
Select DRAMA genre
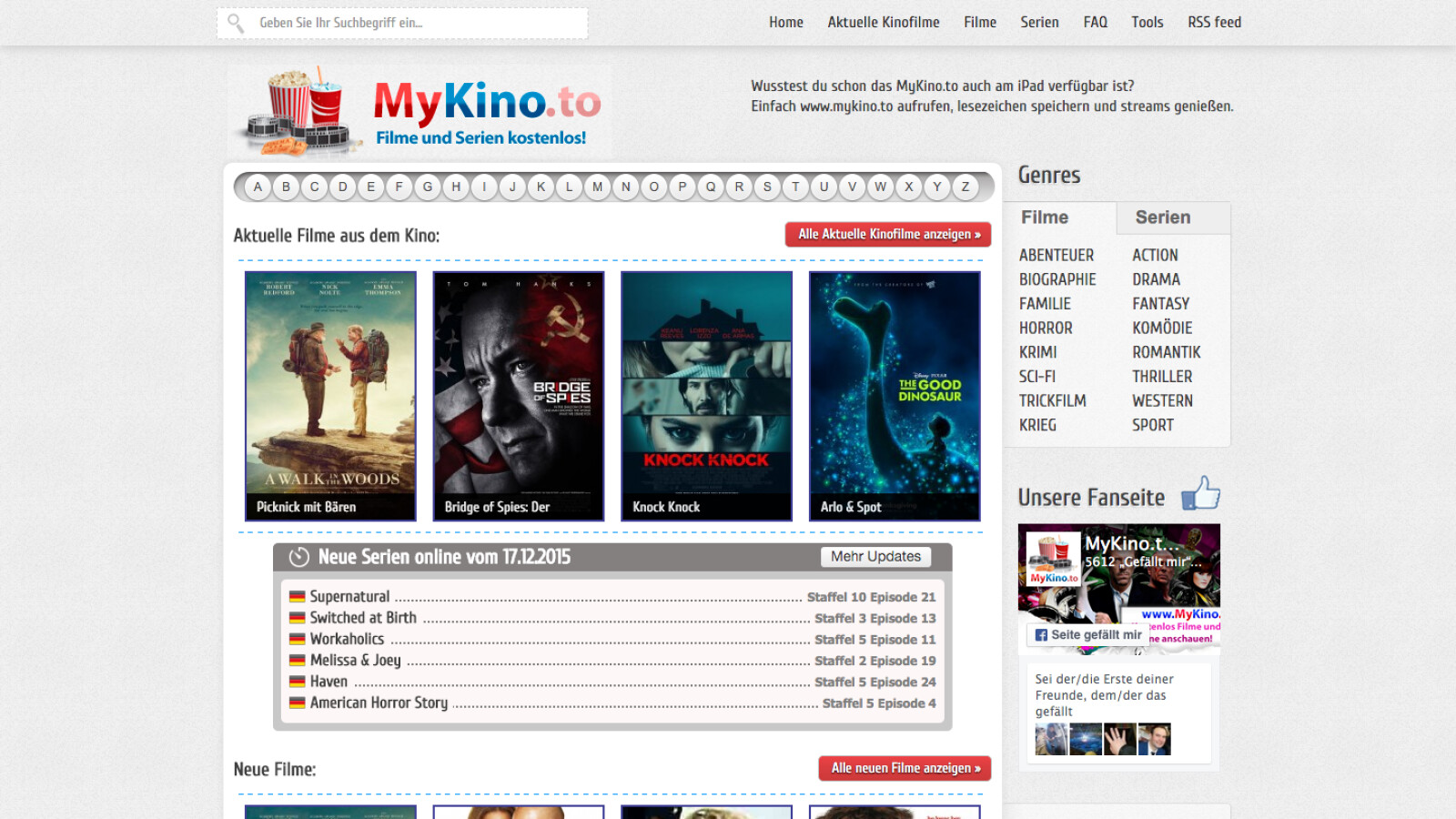click(1156, 279)
